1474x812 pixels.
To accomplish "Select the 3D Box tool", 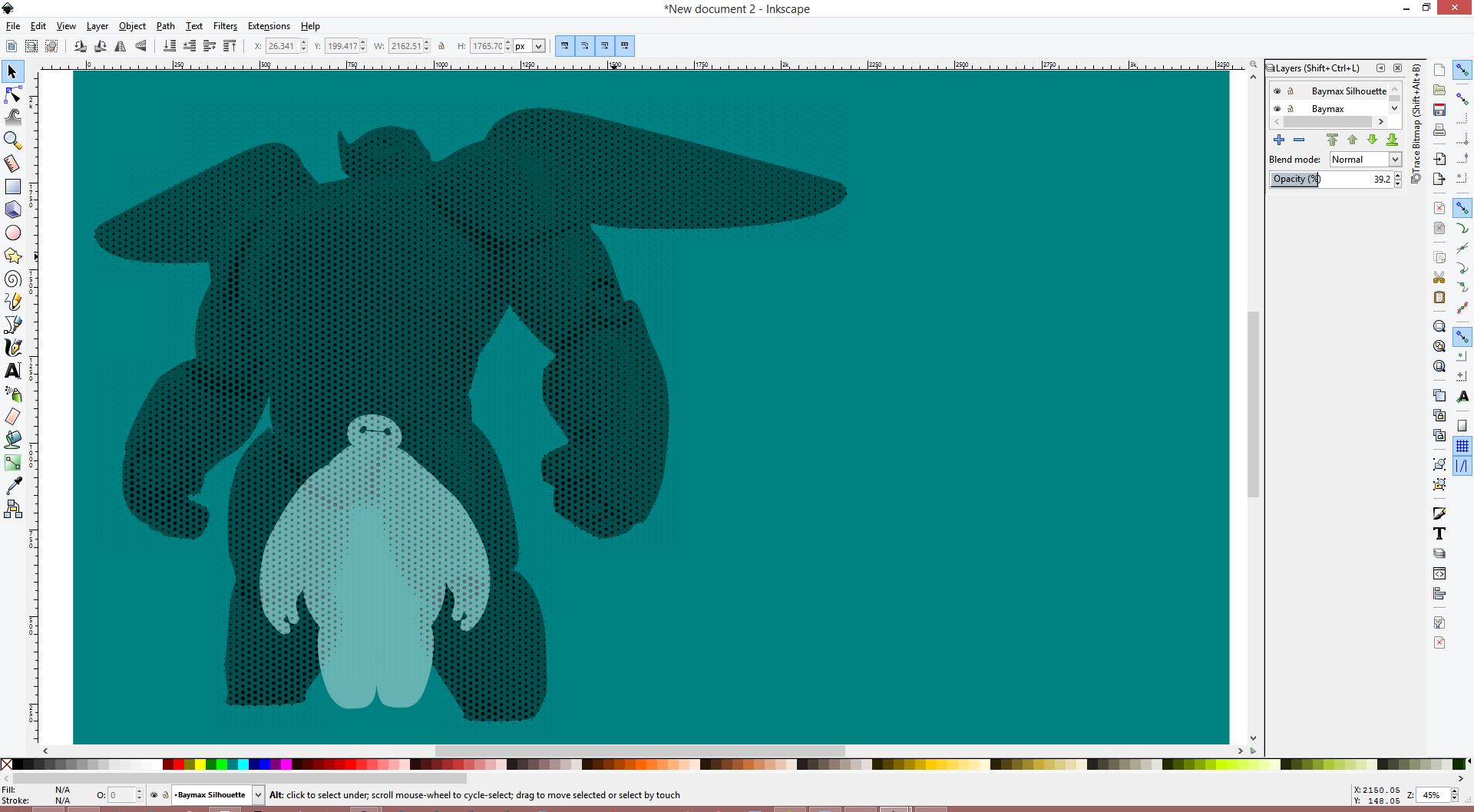I will 13,210.
